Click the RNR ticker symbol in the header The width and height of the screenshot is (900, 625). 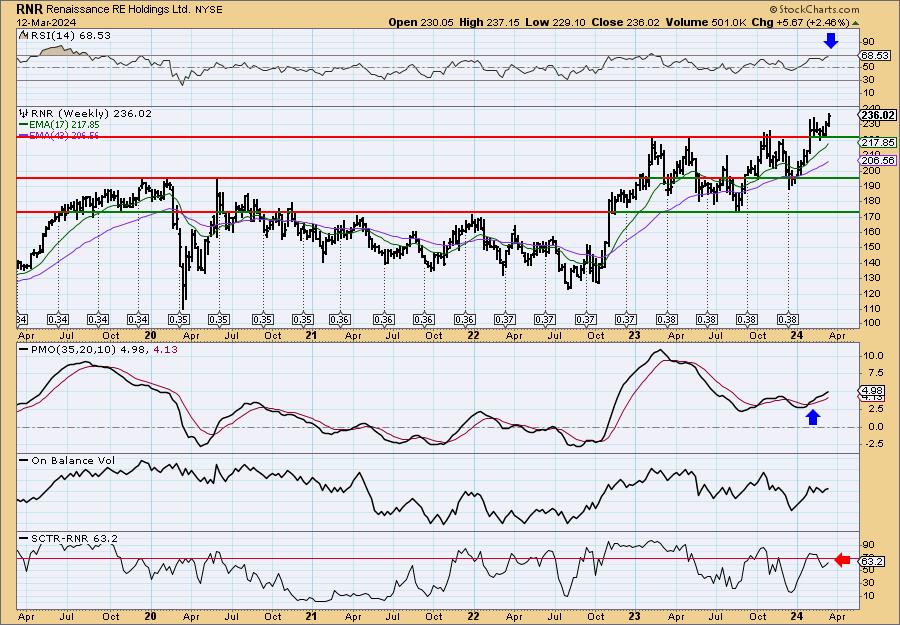(x=29, y=9)
